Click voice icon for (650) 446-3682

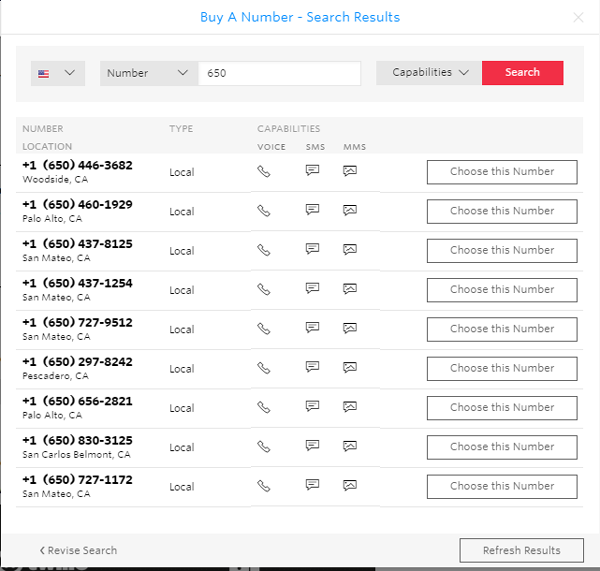pos(264,171)
